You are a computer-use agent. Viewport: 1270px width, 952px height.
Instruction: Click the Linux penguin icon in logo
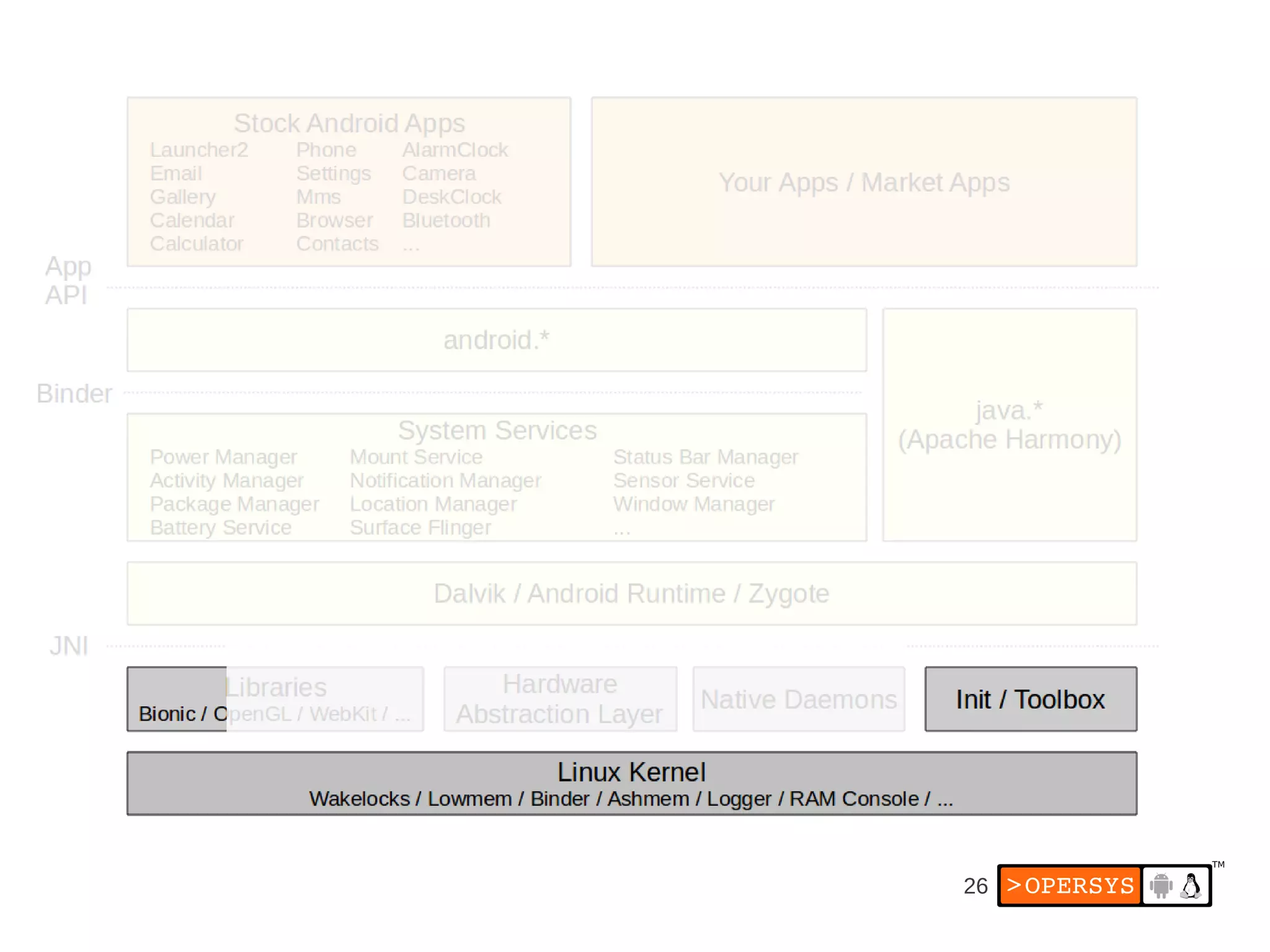point(1191,885)
